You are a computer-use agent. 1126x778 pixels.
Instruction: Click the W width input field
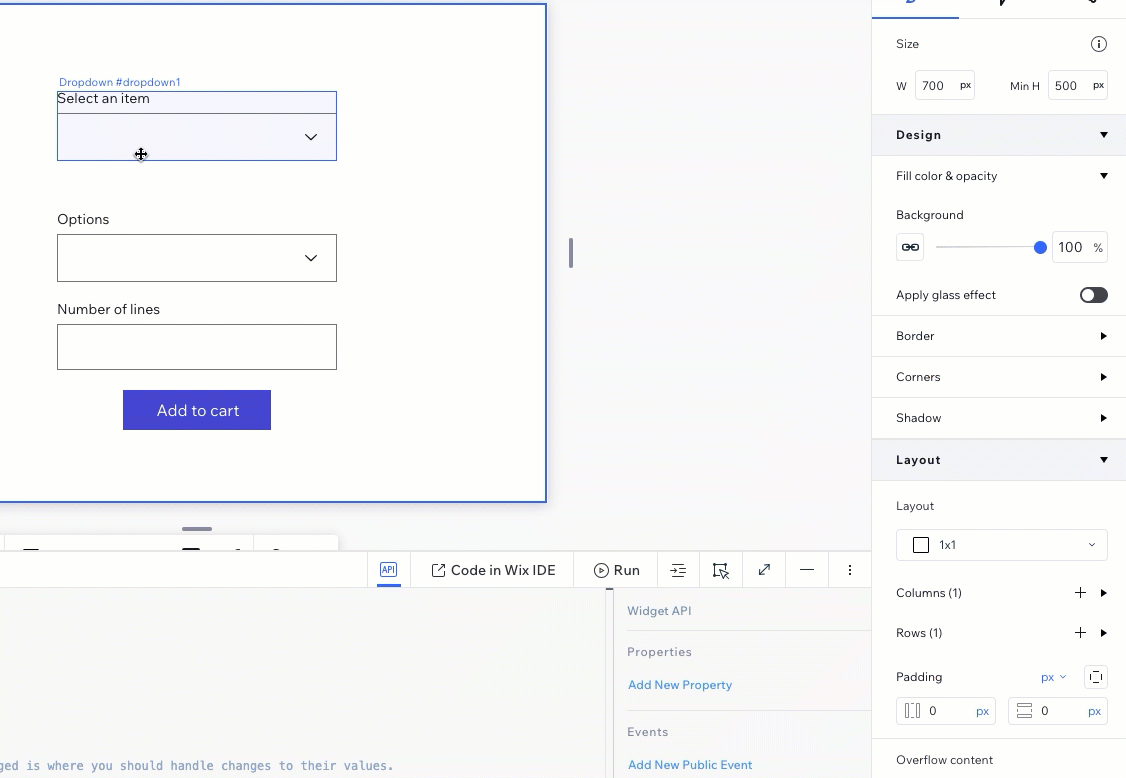944,85
